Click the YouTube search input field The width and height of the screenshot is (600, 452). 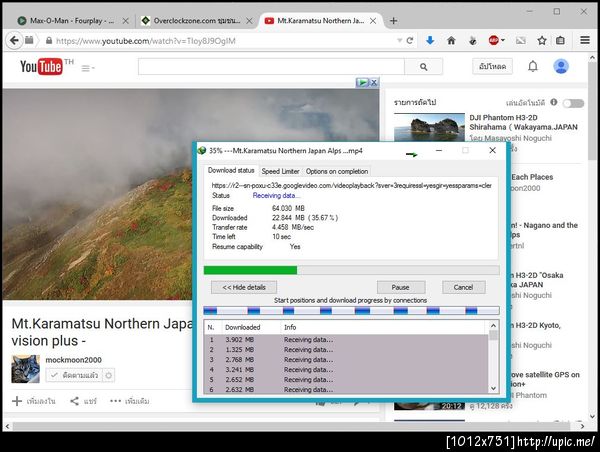point(271,67)
